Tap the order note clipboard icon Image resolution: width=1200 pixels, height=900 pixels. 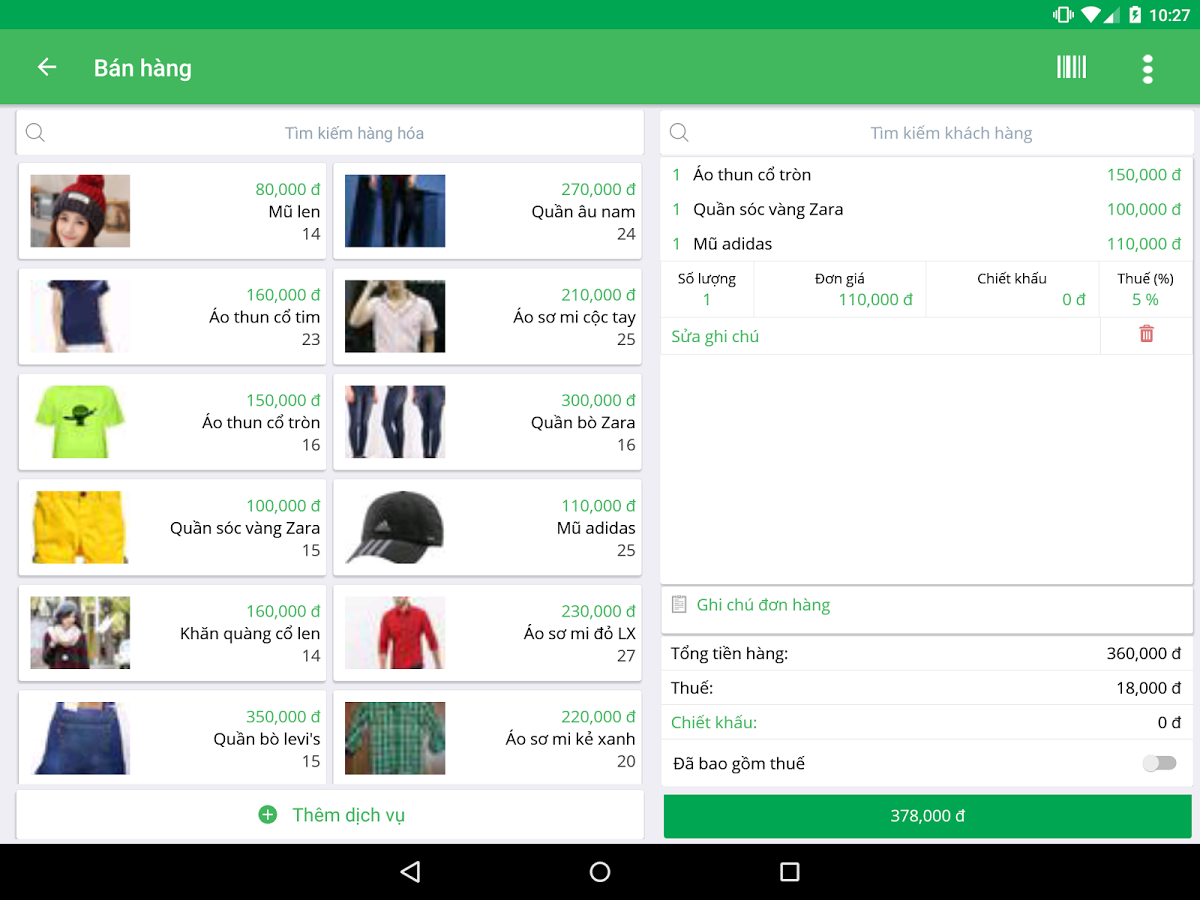pyautogui.click(x=679, y=604)
